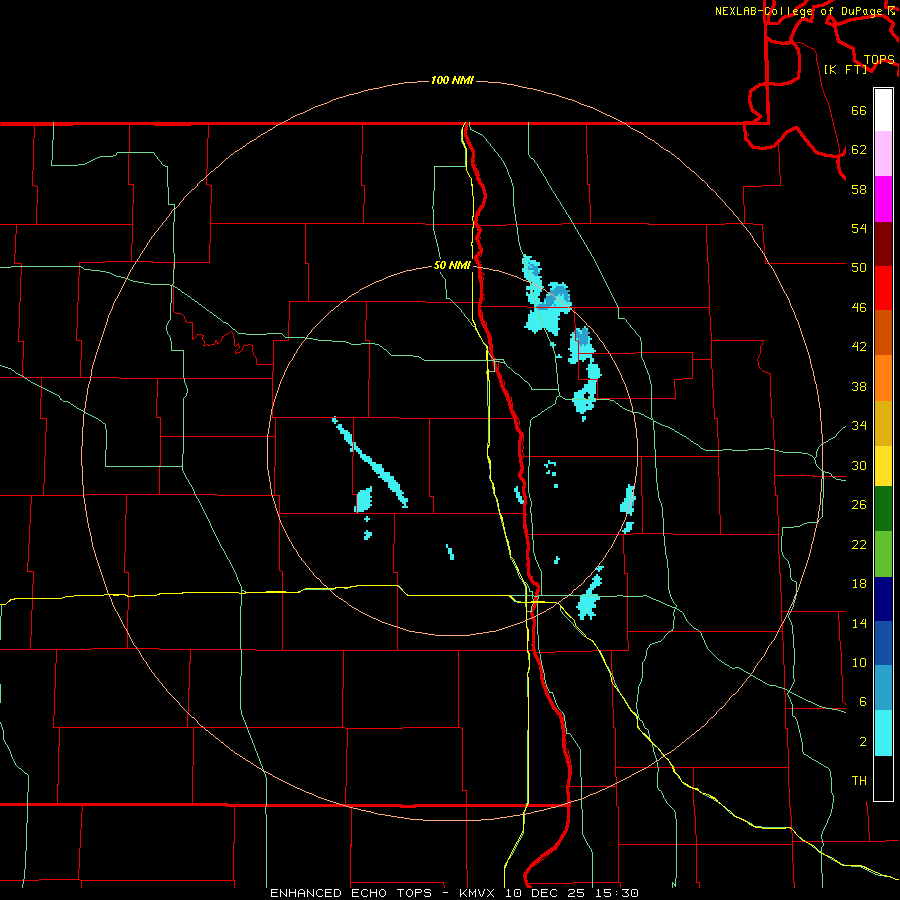Click the light pink legend swatch
Image resolution: width=900 pixels, height=900 pixels.
tap(883, 154)
